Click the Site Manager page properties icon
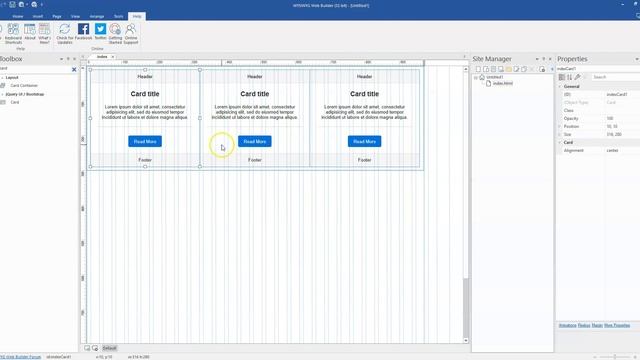The image size is (640, 360). click(542, 69)
